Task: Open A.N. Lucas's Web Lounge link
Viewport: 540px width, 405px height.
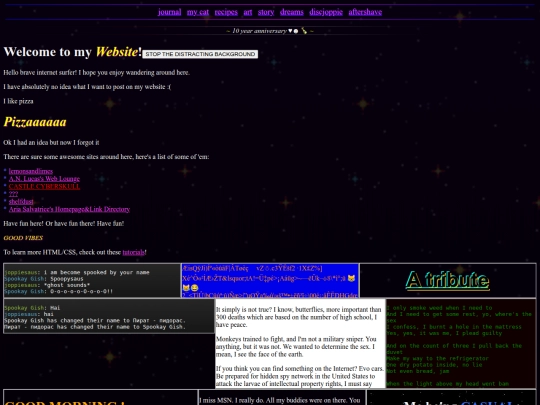Action: [44, 179]
